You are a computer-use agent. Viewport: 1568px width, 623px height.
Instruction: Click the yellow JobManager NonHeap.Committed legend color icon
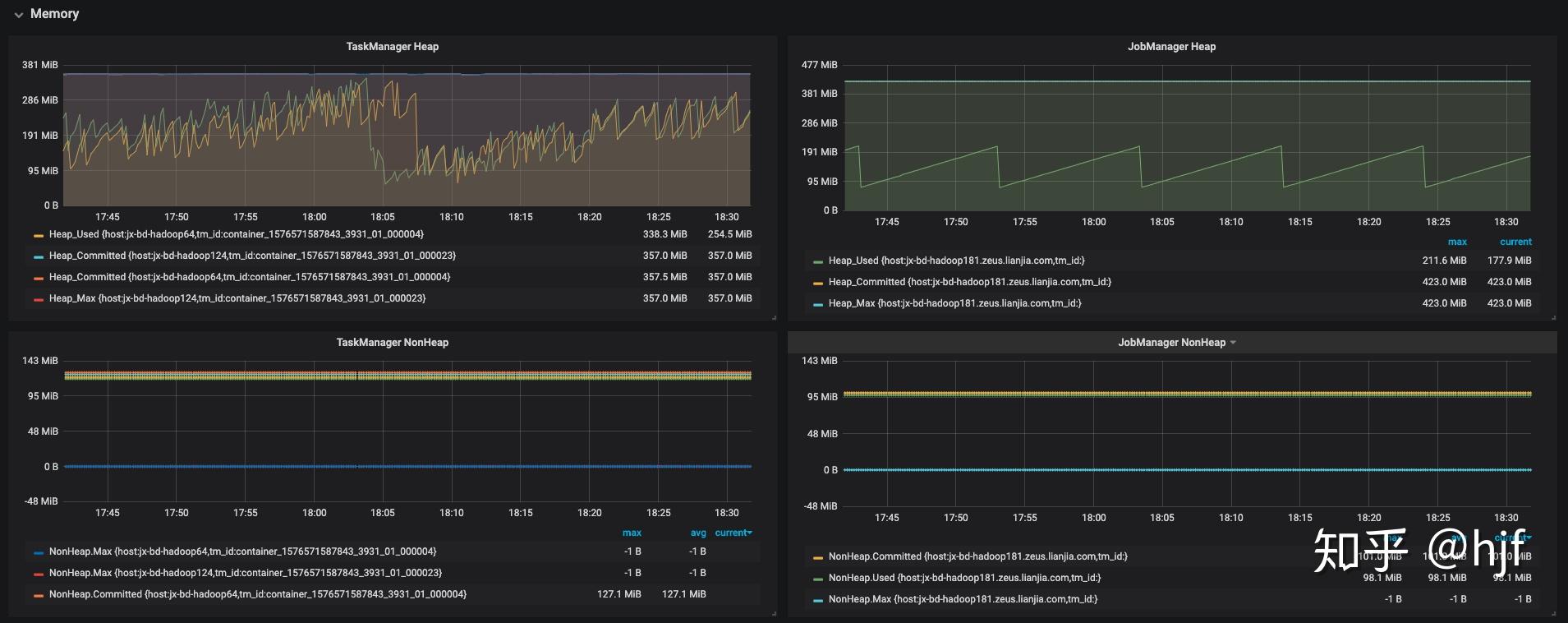[817, 557]
